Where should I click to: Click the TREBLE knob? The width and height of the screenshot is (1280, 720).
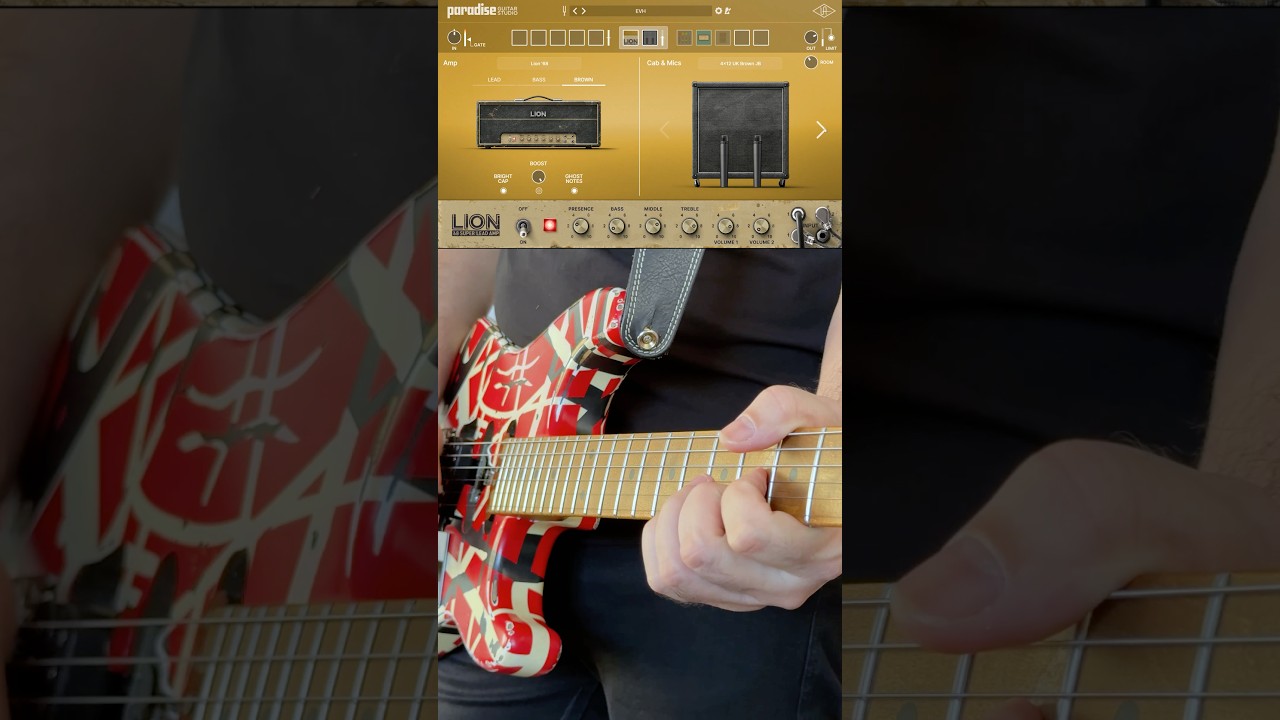click(x=690, y=226)
